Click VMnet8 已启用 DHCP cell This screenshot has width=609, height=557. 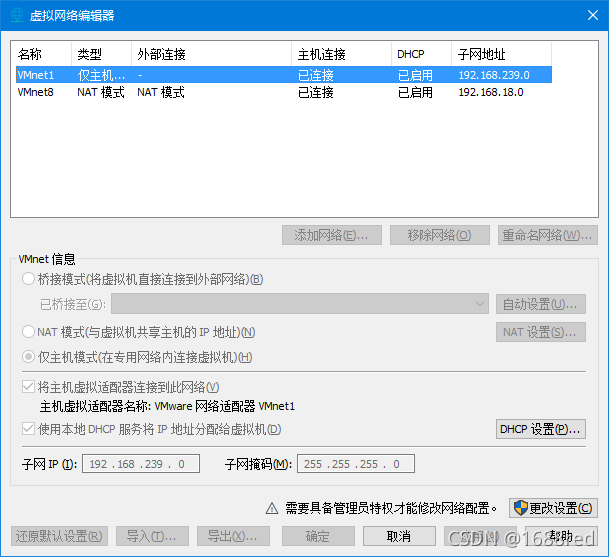pyautogui.click(x=415, y=92)
